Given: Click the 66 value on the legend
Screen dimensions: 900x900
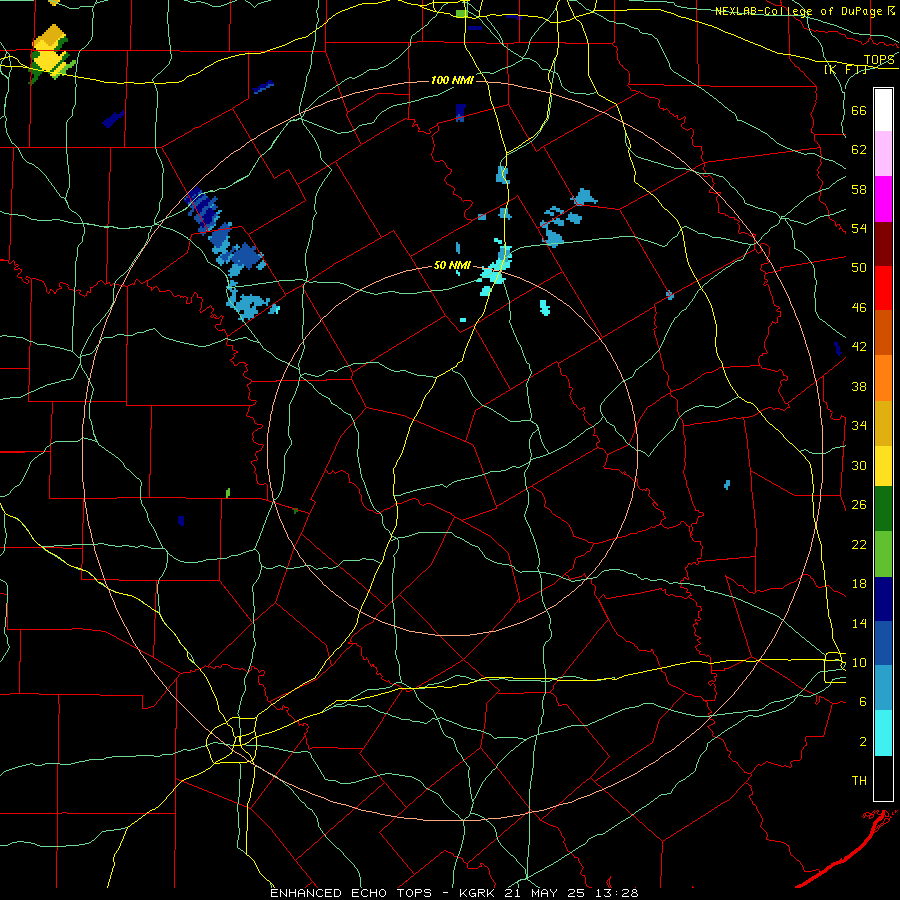Looking at the screenshot, I should [859, 110].
